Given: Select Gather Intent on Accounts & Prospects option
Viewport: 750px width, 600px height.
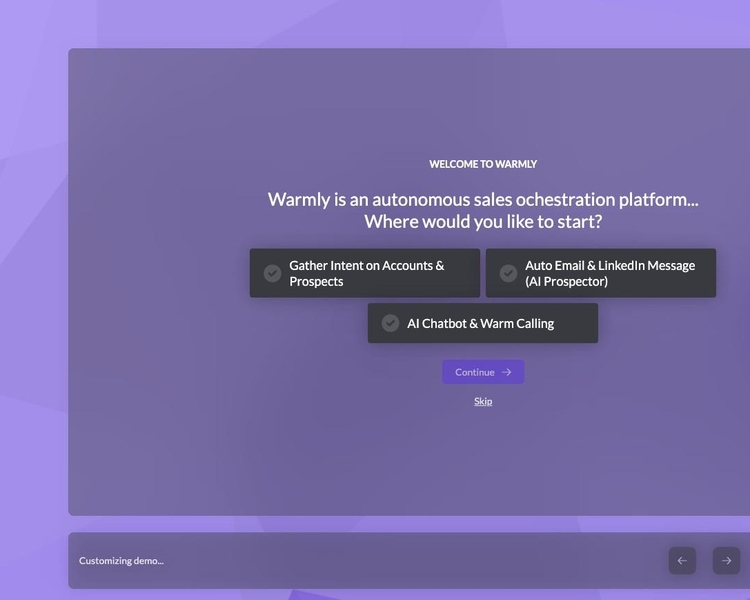Looking at the screenshot, I should pos(364,273).
